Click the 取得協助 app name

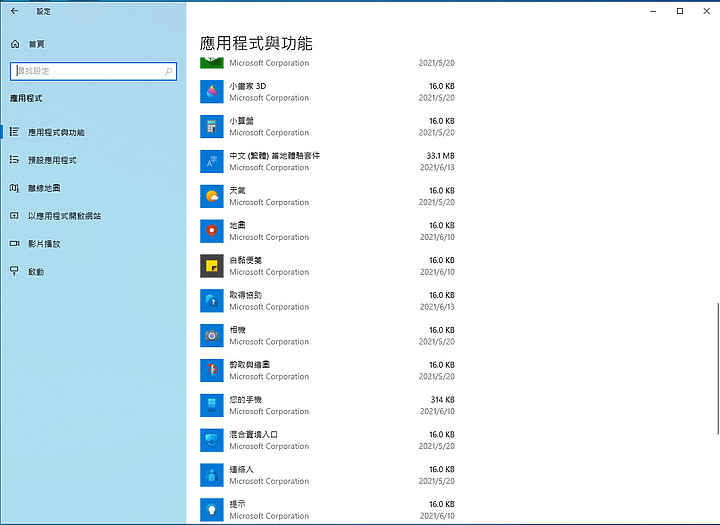(246, 295)
